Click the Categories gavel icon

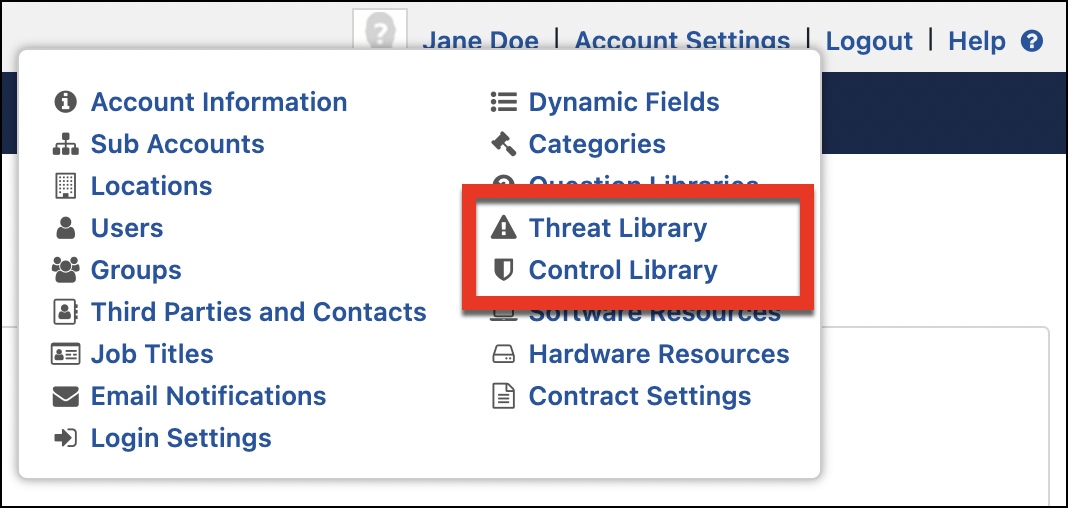pyautogui.click(x=503, y=144)
